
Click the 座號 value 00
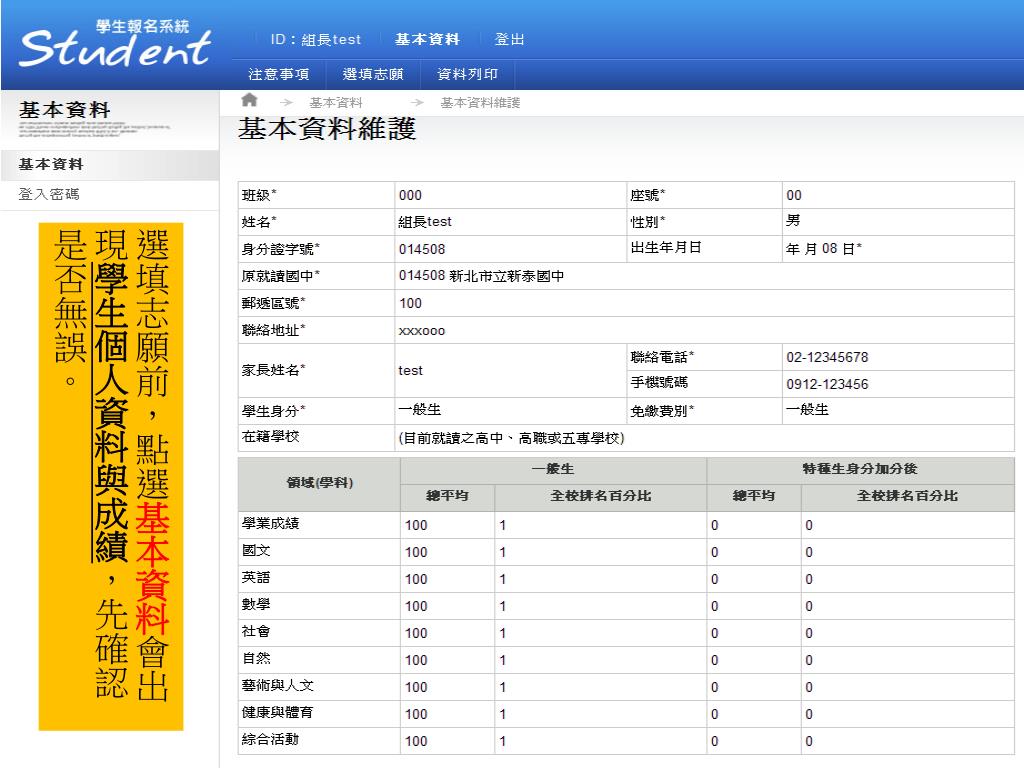(x=793, y=195)
